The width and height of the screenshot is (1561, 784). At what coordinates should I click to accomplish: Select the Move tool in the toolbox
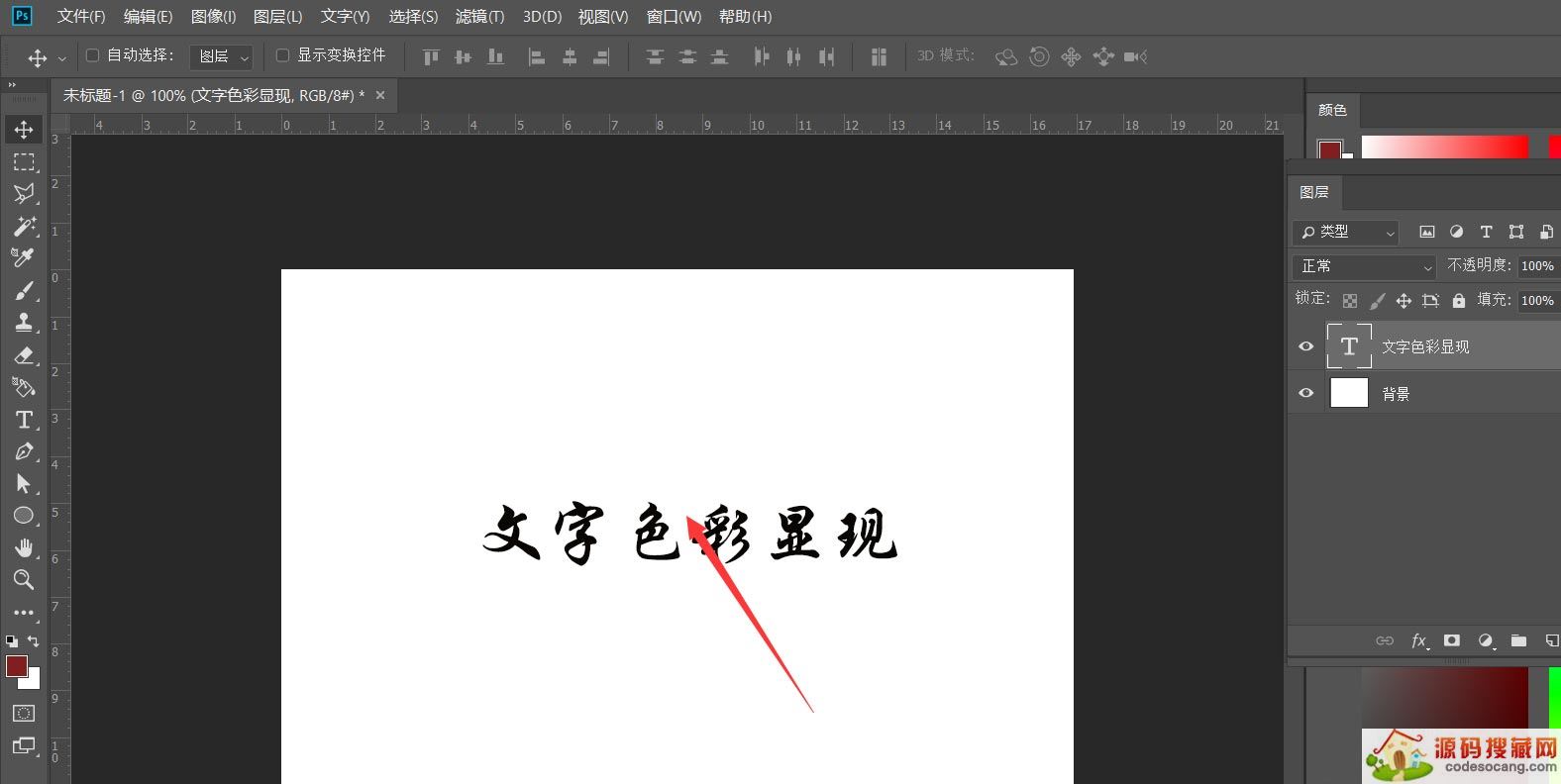24,130
